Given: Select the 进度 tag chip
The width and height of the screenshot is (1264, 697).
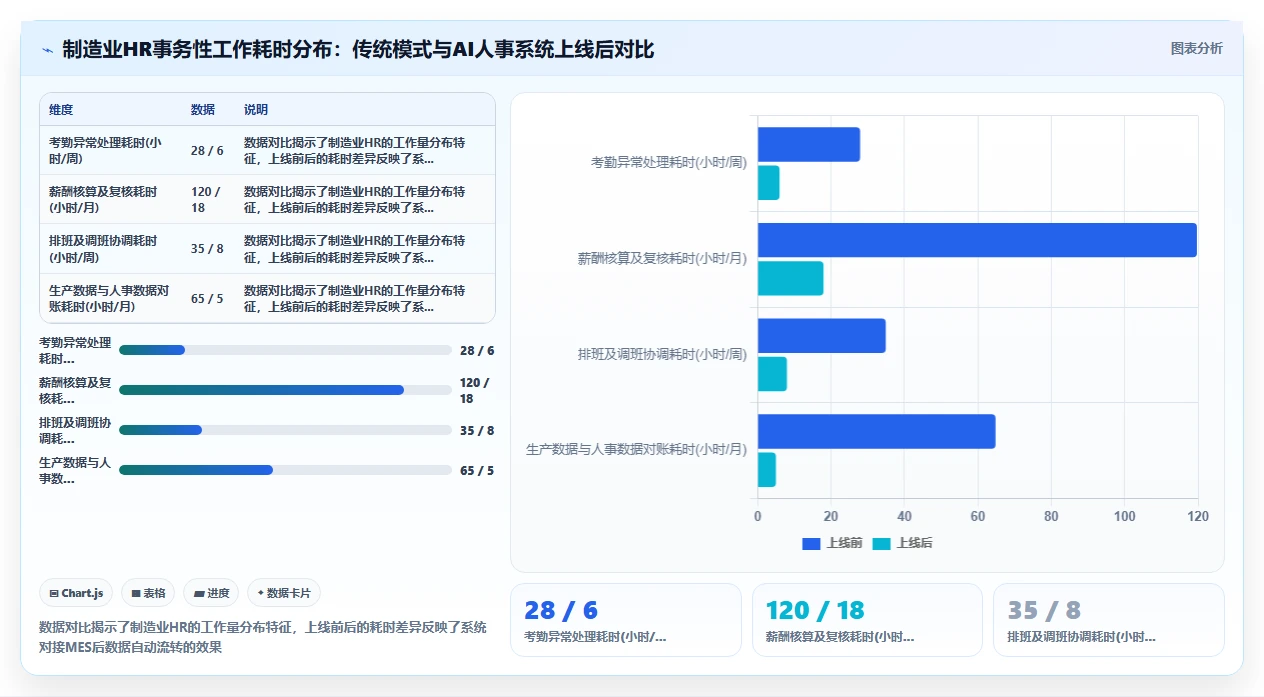Looking at the screenshot, I should click(211, 593).
